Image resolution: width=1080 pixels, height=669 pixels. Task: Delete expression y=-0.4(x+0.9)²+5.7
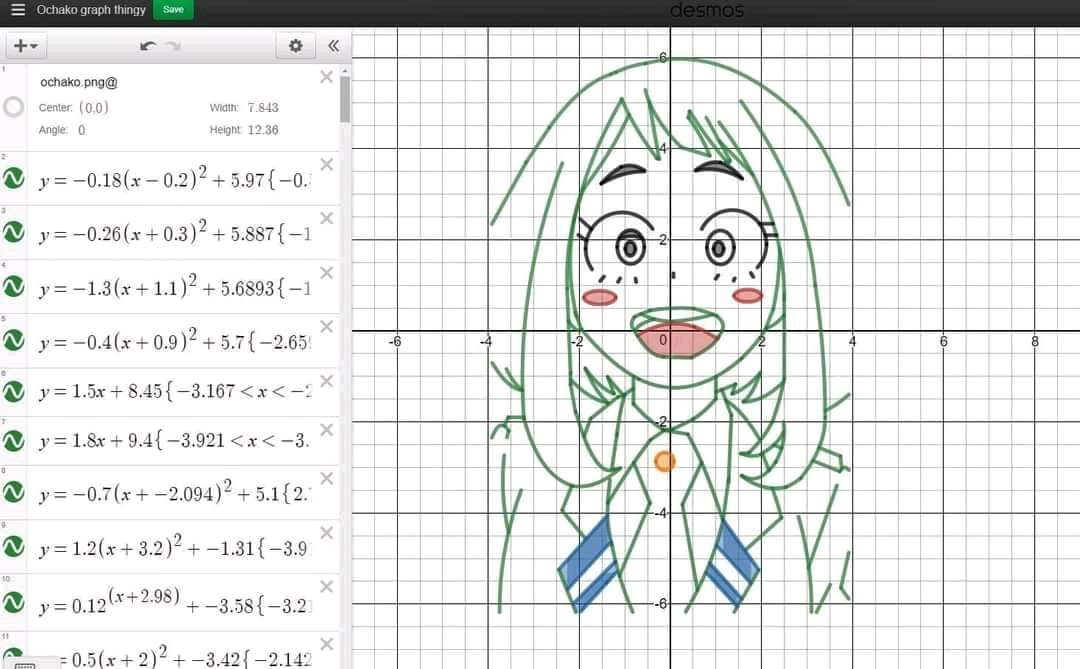click(x=326, y=326)
